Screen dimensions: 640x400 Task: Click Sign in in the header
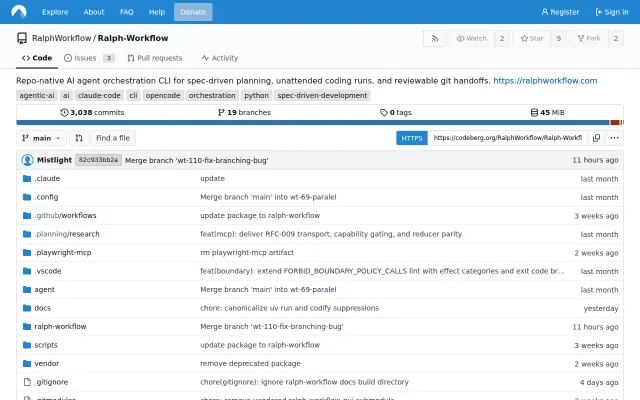pyautogui.click(x=612, y=12)
